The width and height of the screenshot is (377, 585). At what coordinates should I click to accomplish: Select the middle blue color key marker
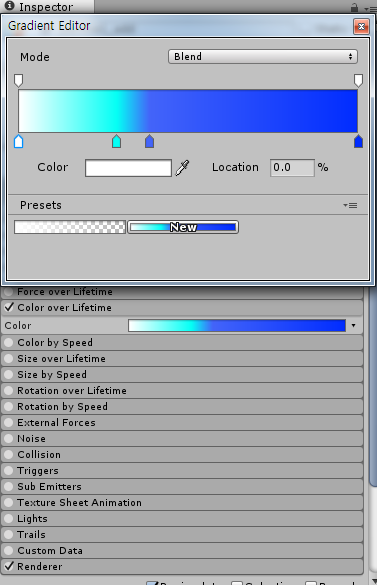click(149, 141)
